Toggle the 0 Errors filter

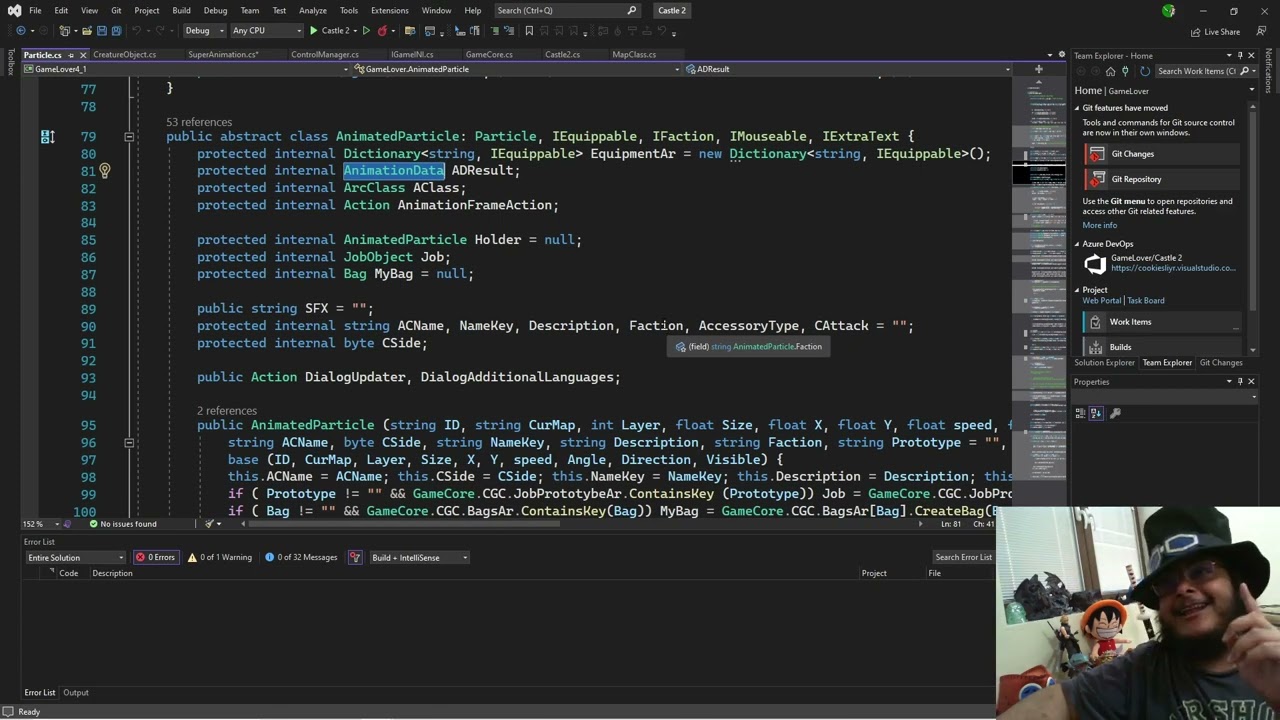click(x=155, y=557)
